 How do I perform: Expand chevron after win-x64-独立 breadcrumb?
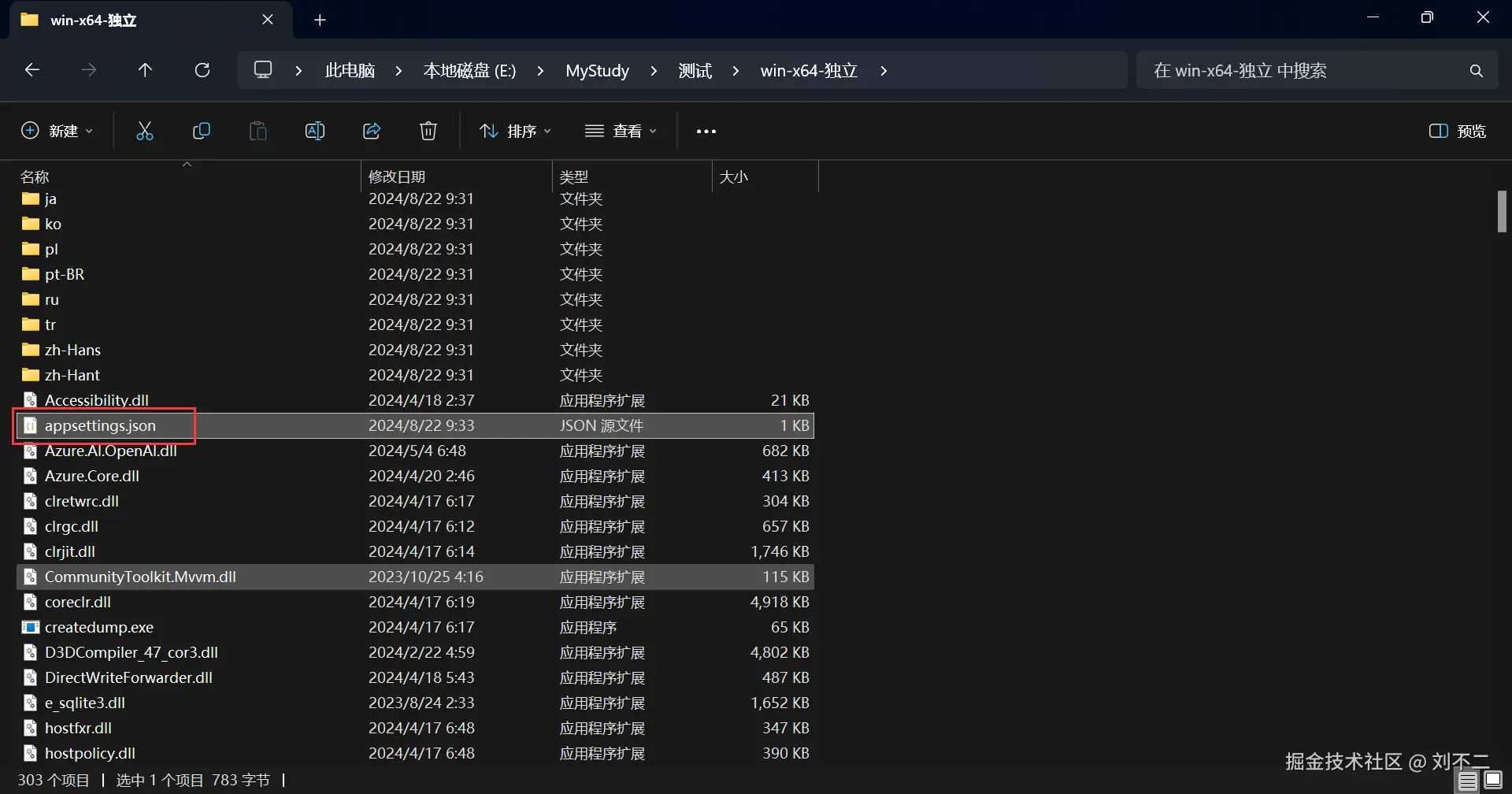pos(884,71)
